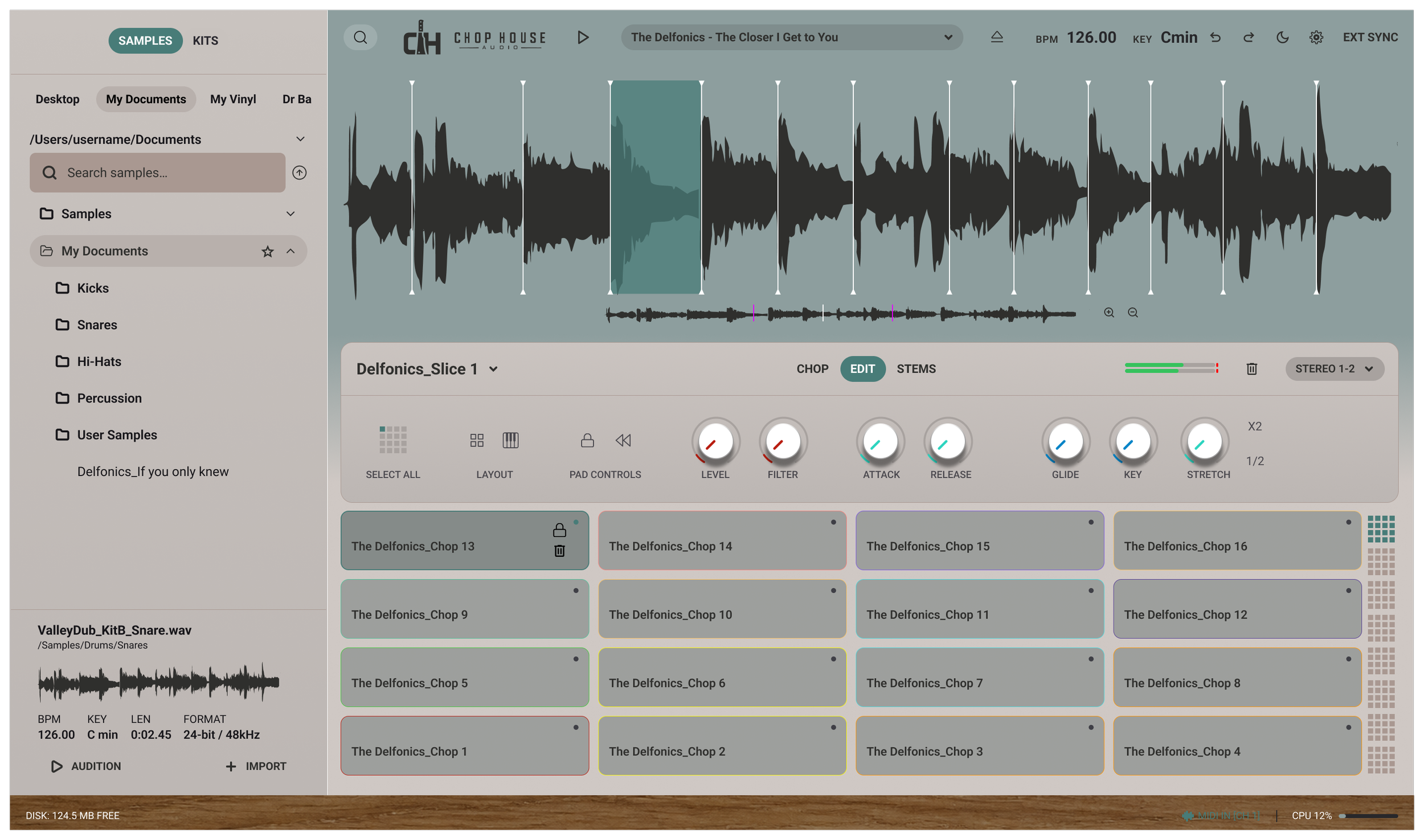1424x840 pixels.
Task: Click the Select All pad grid icon
Action: 393,440
